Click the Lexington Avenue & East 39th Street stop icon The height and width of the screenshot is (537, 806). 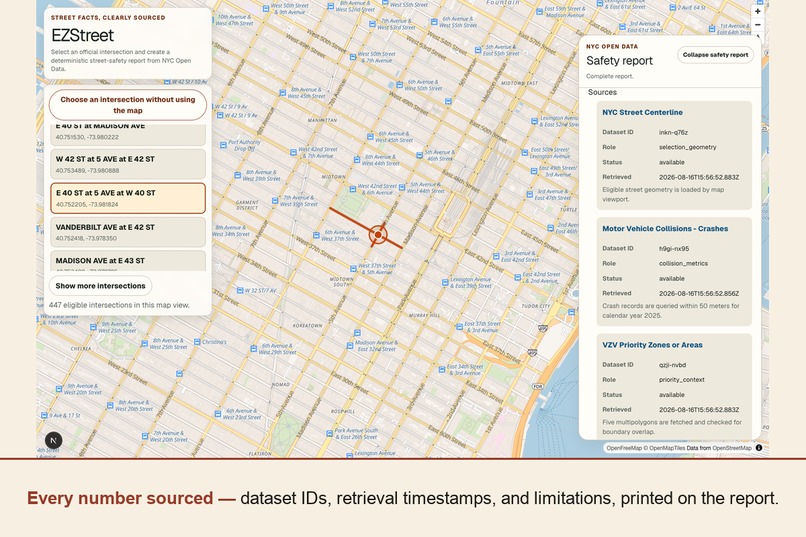(x=445, y=282)
